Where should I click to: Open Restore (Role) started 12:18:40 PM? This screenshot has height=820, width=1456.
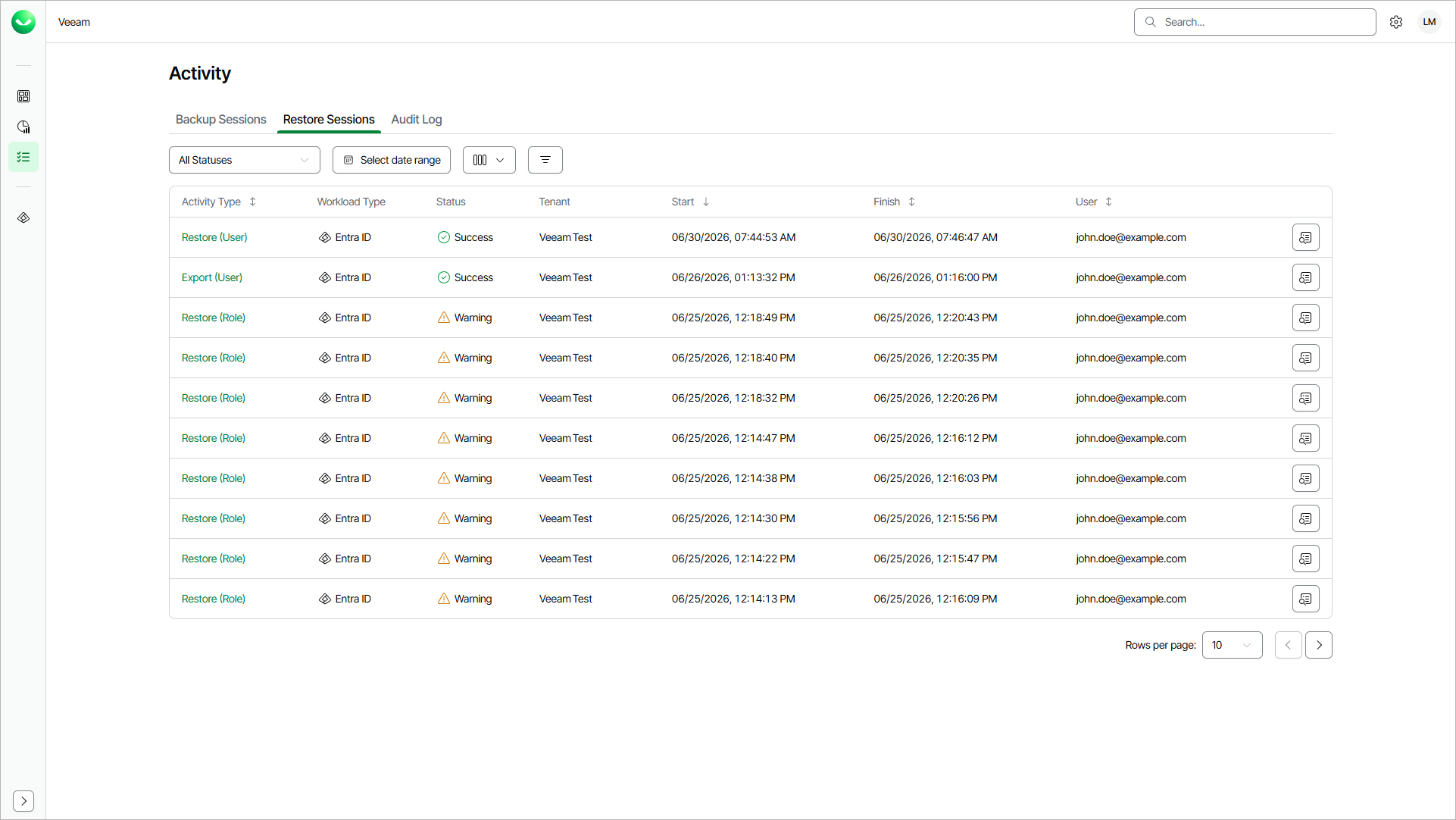(214, 358)
